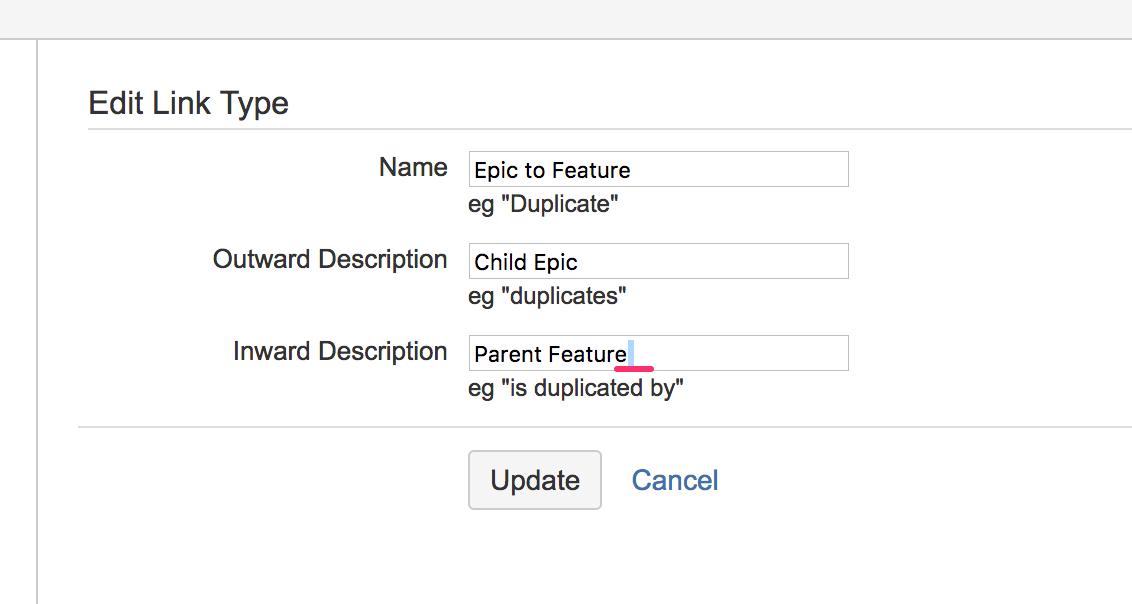1132x604 pixels.
Task: Click the Cancel link
Action: tap(675, 480)
